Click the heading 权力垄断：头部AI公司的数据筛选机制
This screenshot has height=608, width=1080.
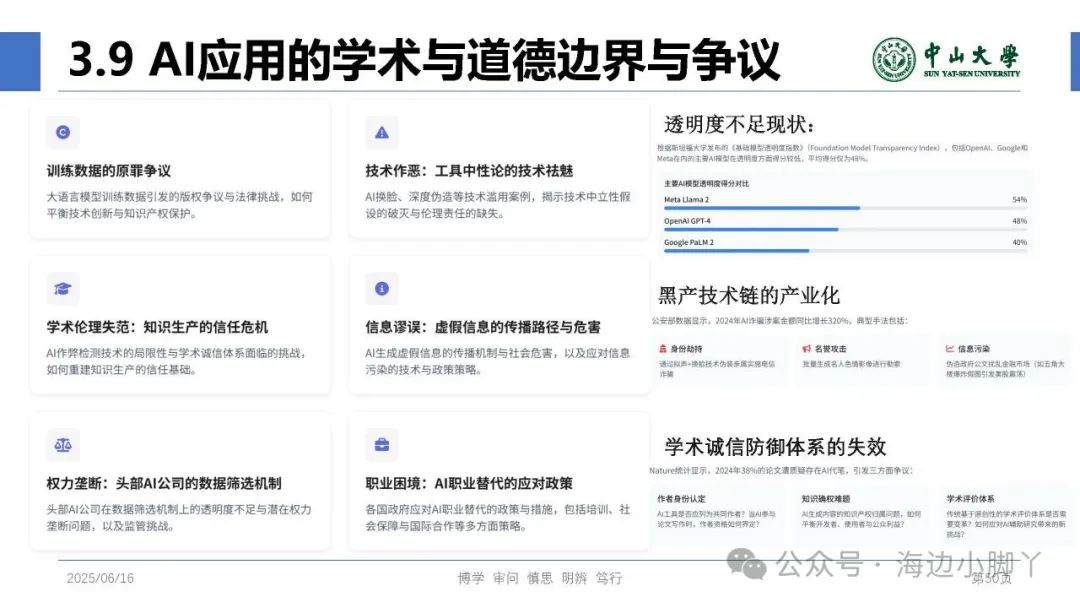coord(164,483)
